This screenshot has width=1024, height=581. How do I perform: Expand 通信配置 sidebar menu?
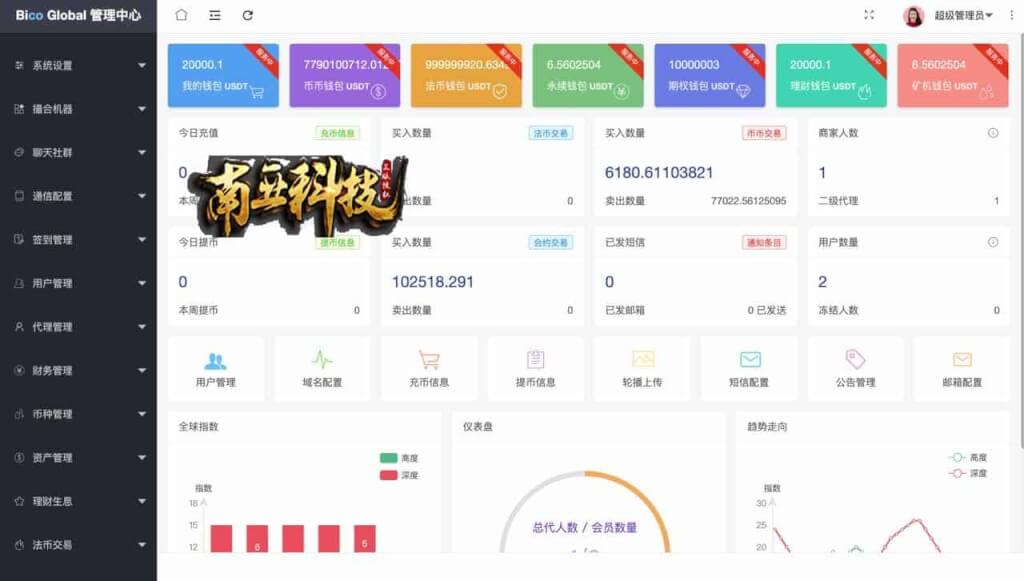(78, 196)
